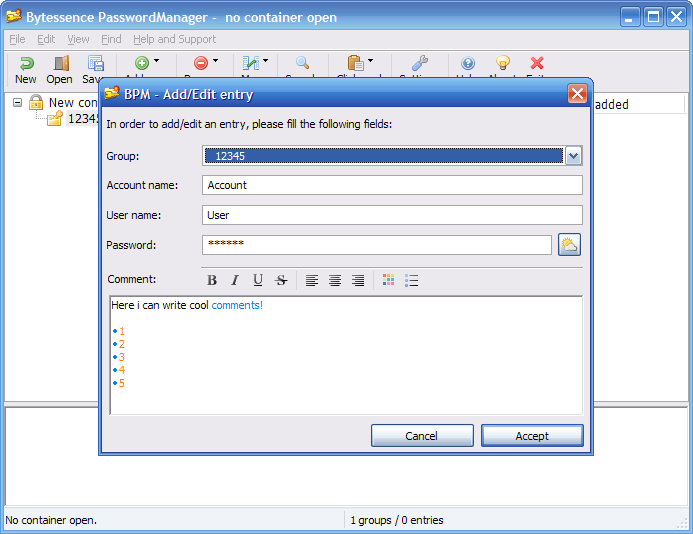693x534 pixels.
Task: Click the blue 'comments!' text
Action: click(x=237, y=305)
